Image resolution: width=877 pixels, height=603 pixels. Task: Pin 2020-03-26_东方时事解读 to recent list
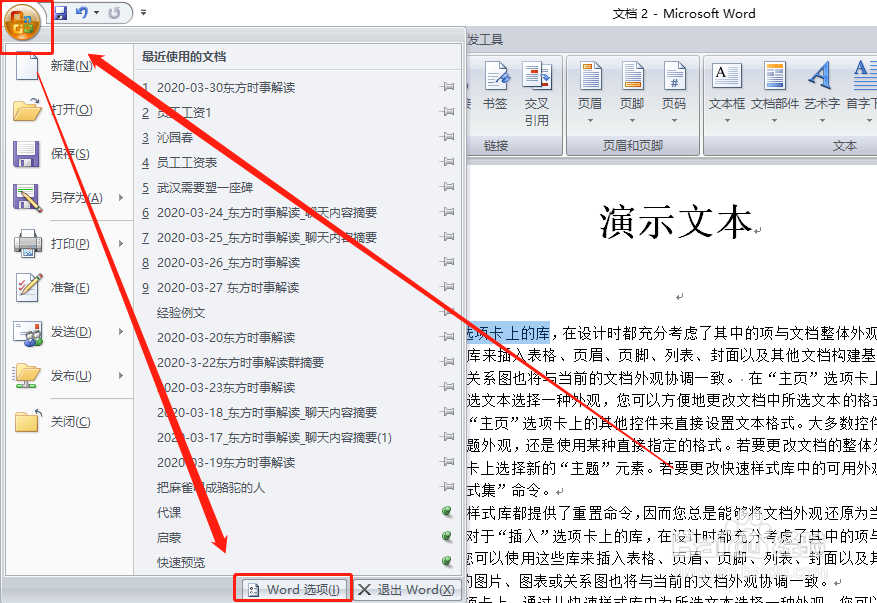(446, 262)
